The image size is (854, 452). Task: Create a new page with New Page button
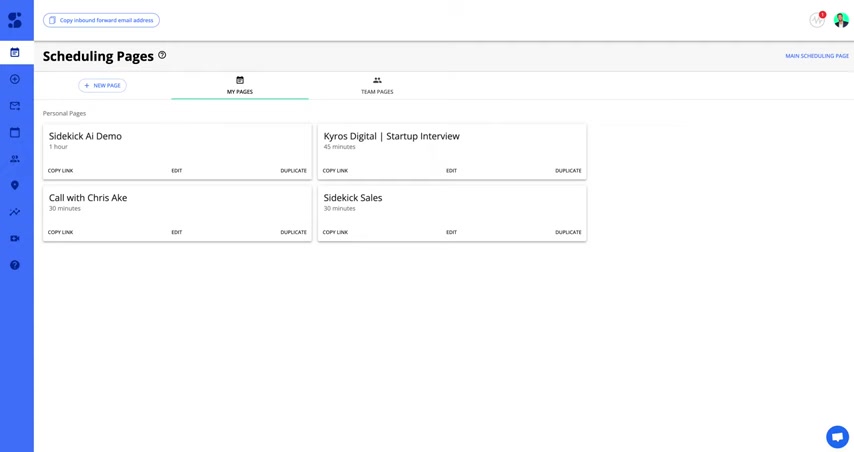pyautogui.click(x=102, y=85)
